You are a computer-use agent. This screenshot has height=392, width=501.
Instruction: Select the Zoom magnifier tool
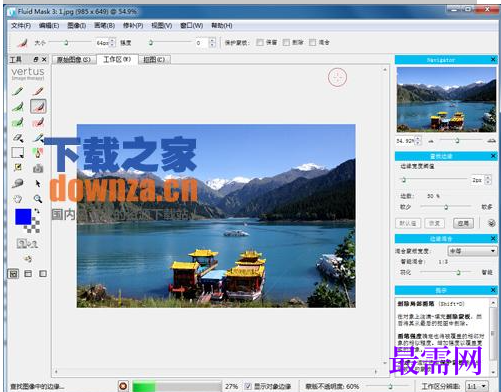pos(38,199)
